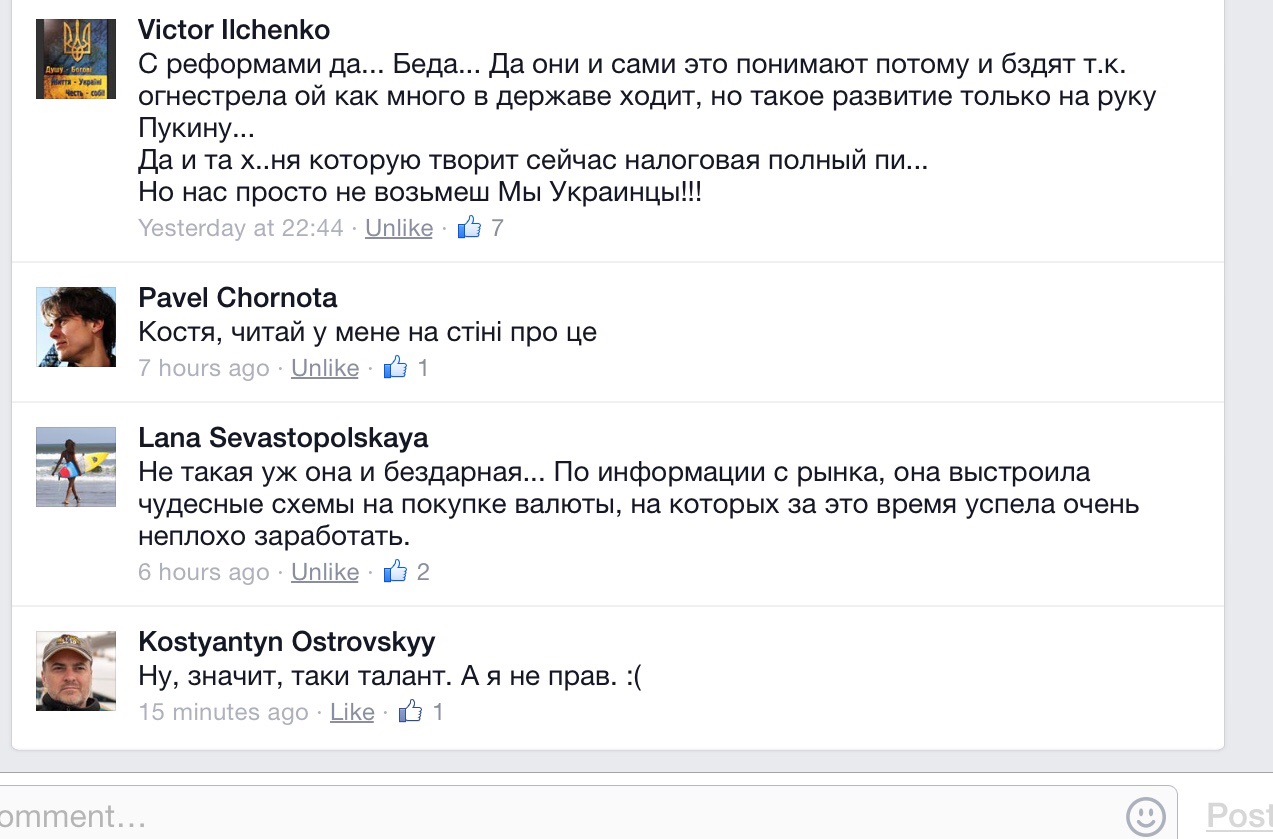The width and height of the screenshot is (1273, 839).
Task: Click thumbs-up icon on Victor Ilchenko's comment
Action: [469, 228]
